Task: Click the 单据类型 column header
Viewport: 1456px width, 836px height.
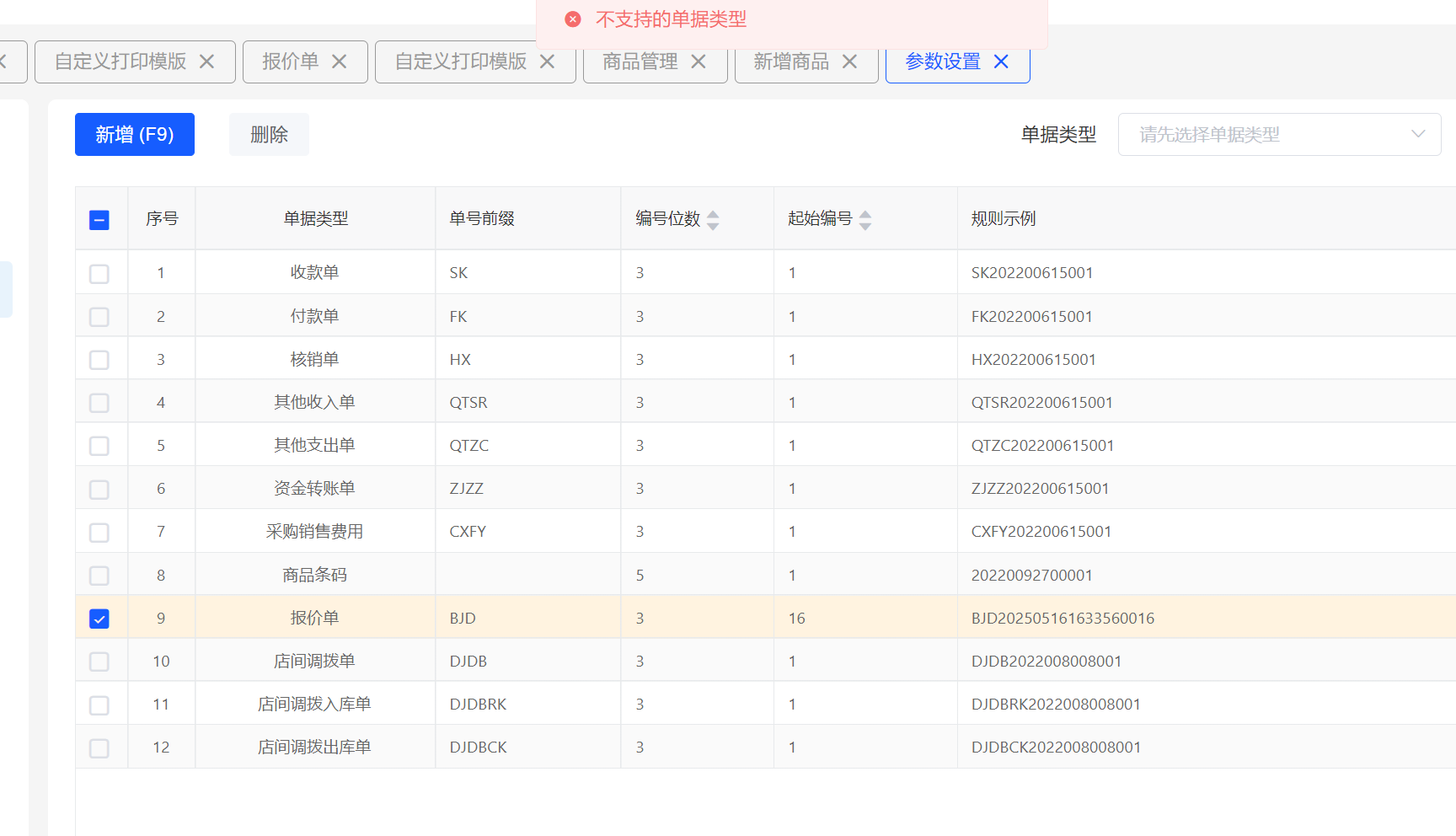Action: (315, 218)
